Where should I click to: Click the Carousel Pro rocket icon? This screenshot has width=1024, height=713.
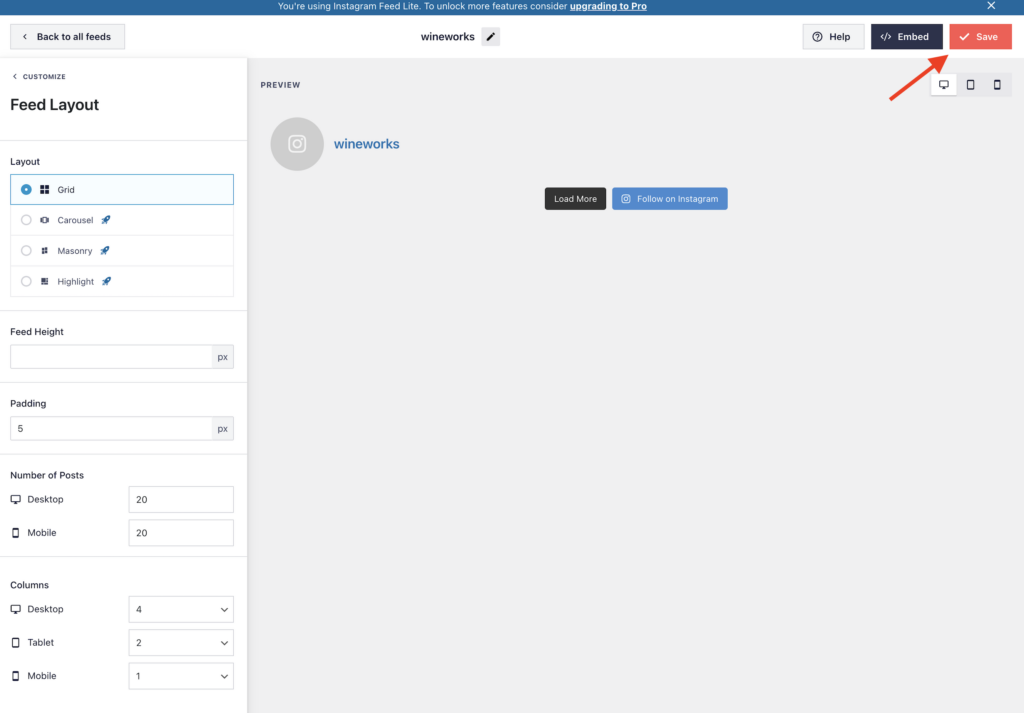tap(106, 220)
